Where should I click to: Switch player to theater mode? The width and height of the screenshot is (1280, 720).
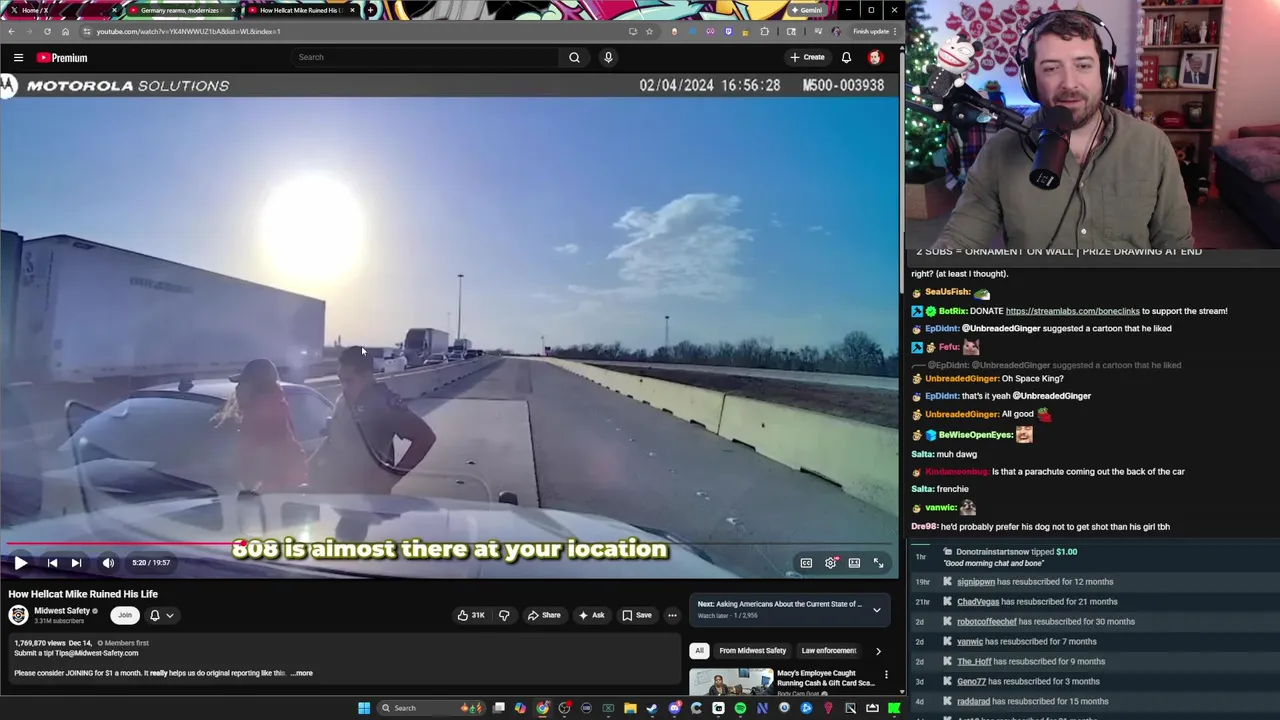point(854,563)
